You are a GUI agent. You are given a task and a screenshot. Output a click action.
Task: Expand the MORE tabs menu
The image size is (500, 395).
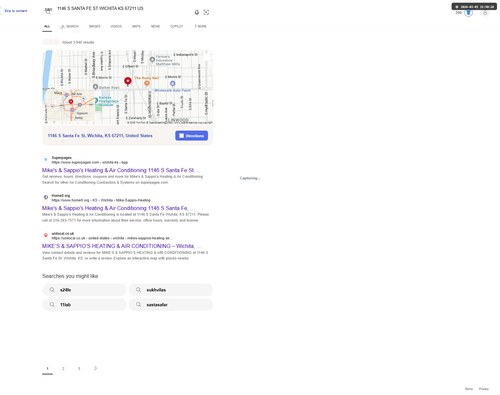click(201, 26)
